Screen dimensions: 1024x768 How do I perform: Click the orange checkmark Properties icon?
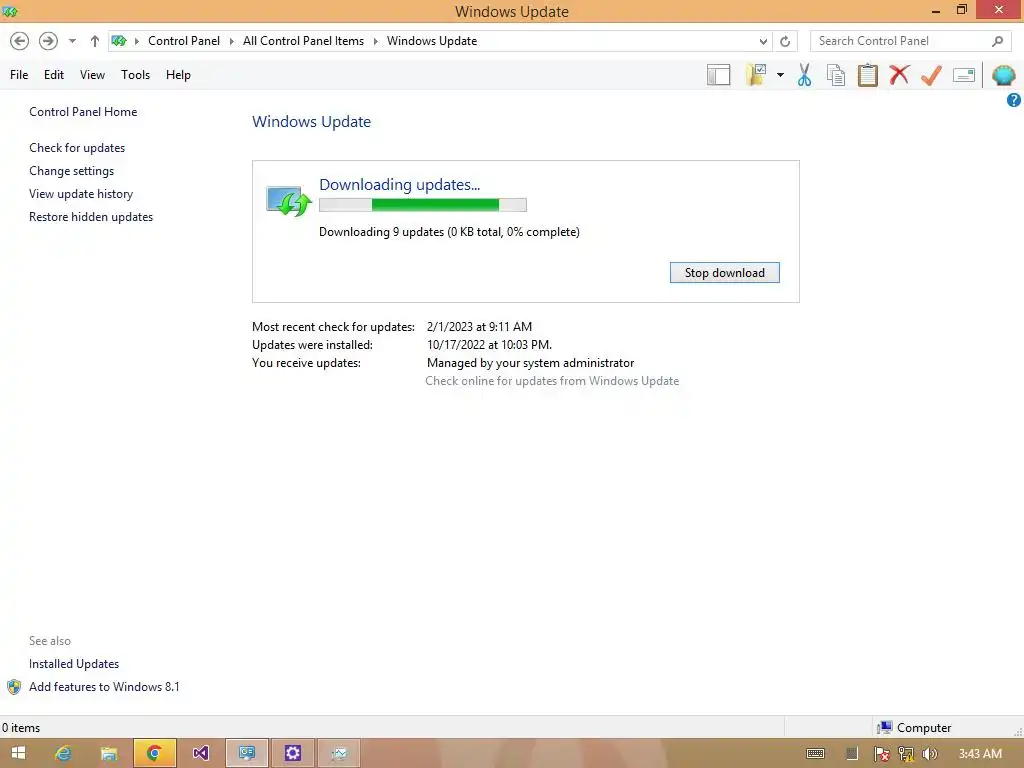pyautogui.click(x=931, y=75)
